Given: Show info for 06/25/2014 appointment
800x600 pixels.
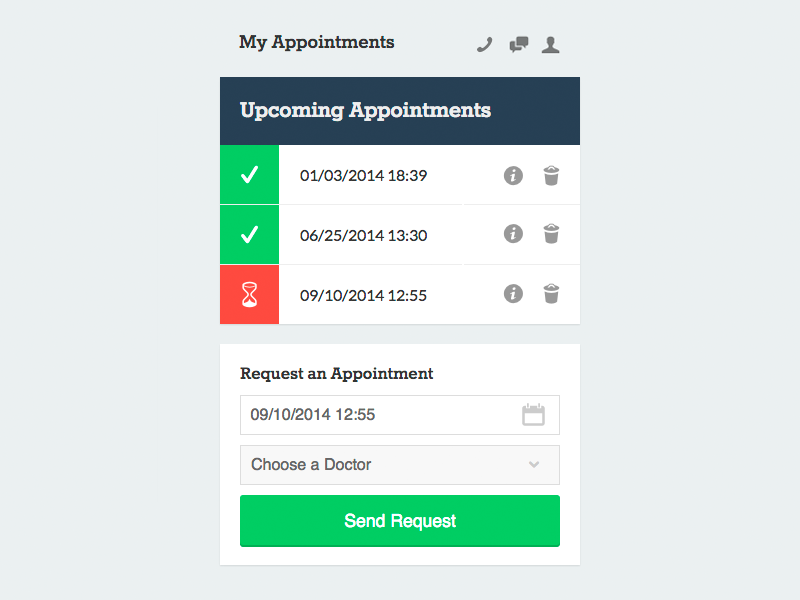Looking at the screenshot, I should point(513,234).
